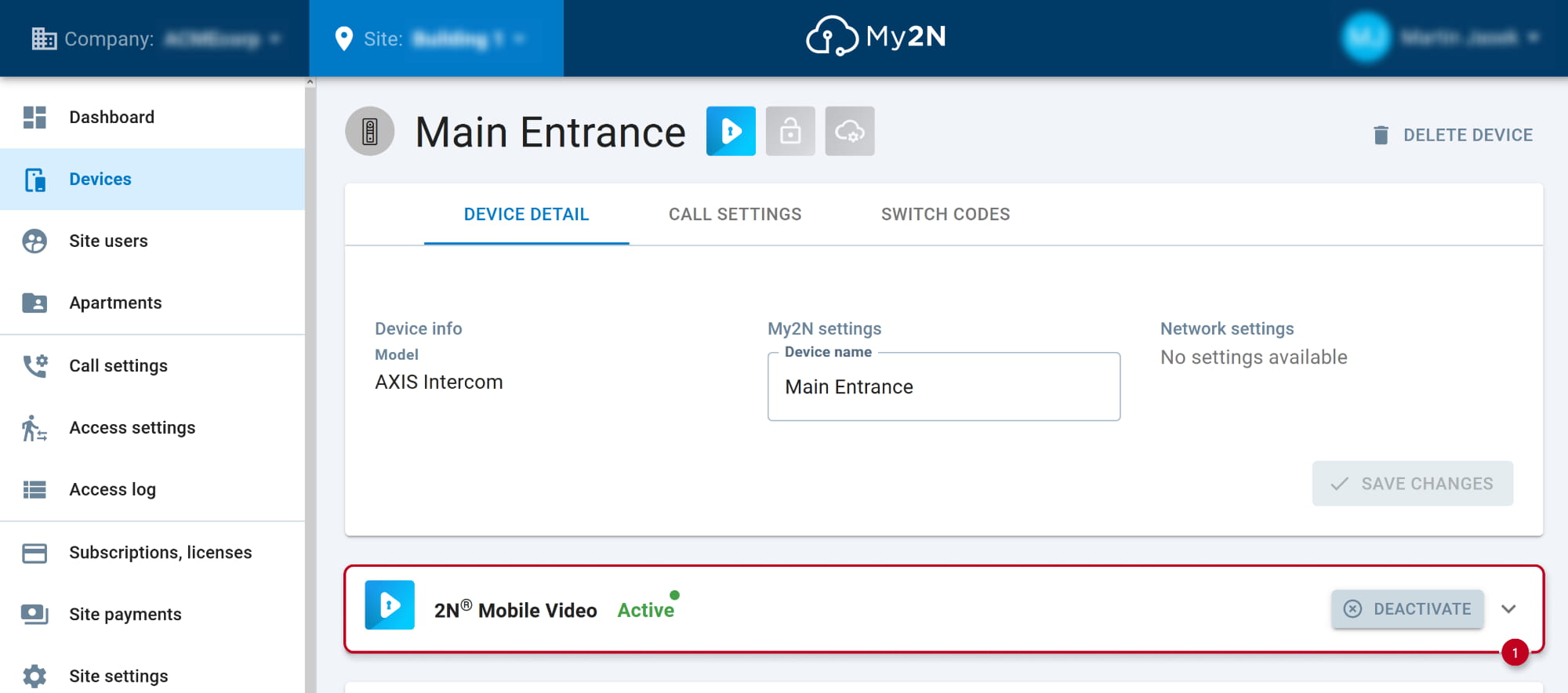The height and width of the screenshot is (693, 1568).
Task: Click the Company building icon in header
Action: (44, 38)
